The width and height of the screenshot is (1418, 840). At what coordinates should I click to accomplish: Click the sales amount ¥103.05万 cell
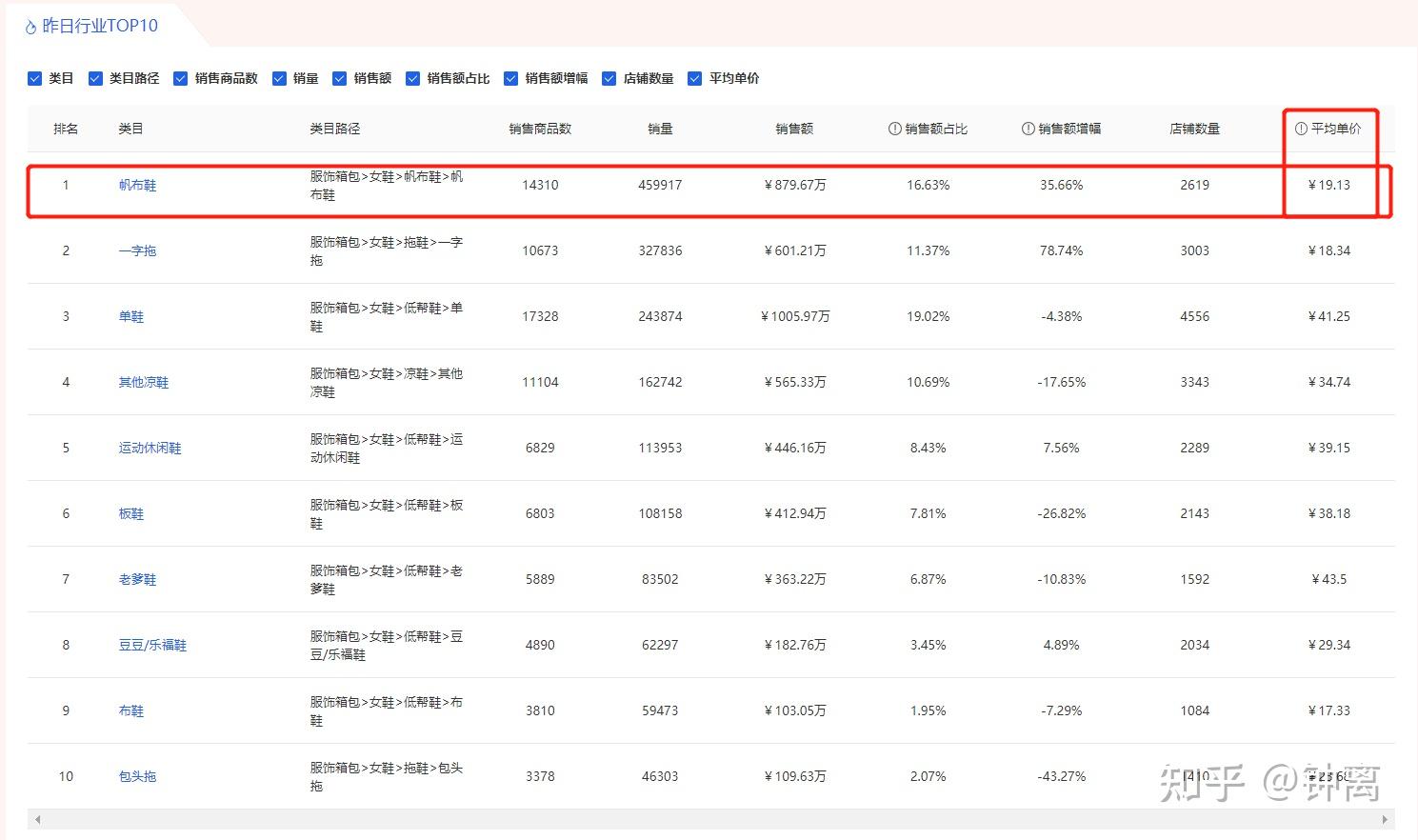[795, 710]
